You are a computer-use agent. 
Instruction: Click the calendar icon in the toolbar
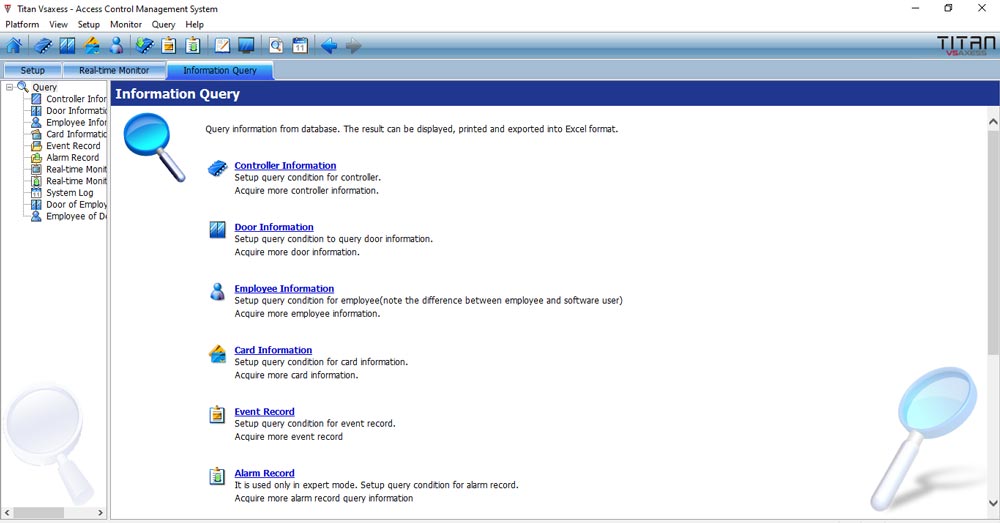coord(300,45)
